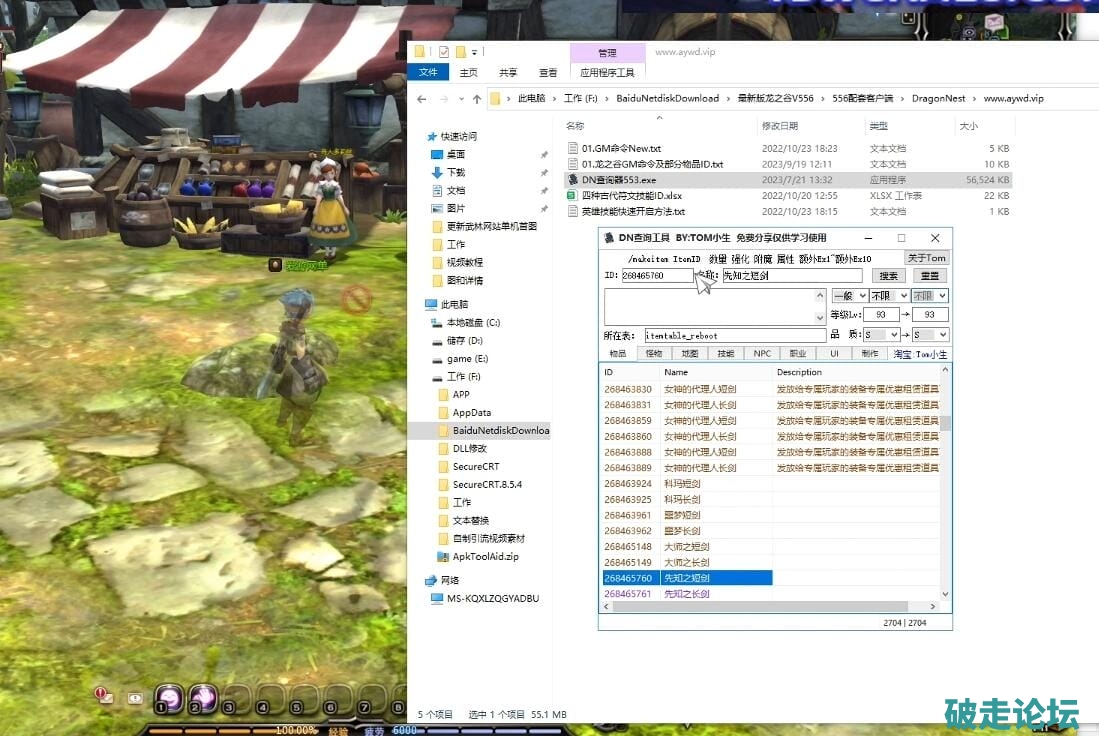Click the results list vertical scrollbar thumb
Screen dimensions: 1099x736
tap(945, 423)
